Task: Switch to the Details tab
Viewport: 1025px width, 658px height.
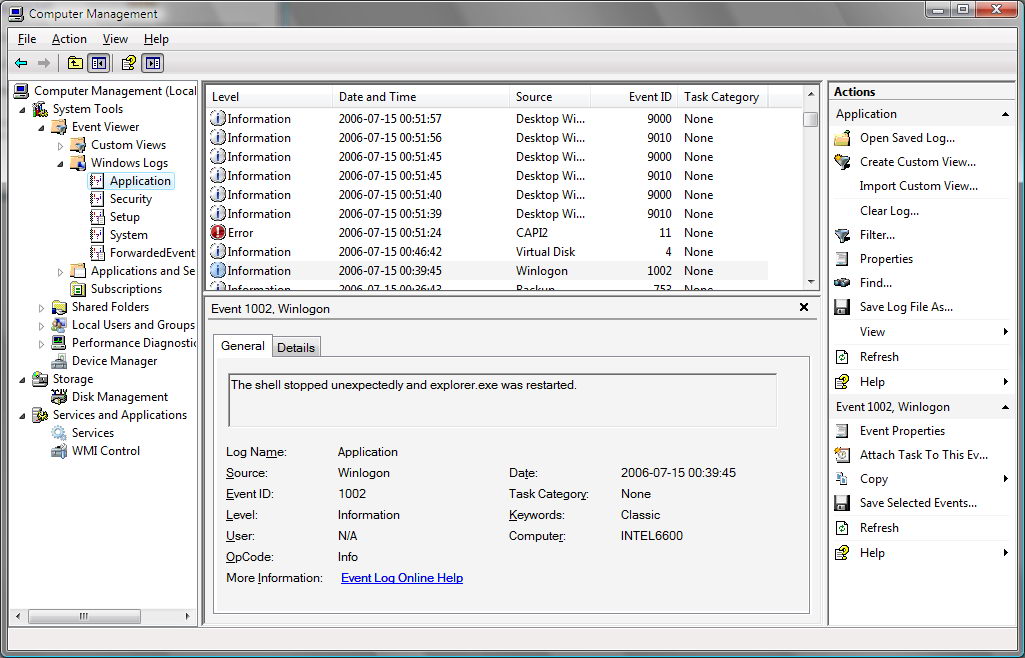Action: click(x=296, y=348)
